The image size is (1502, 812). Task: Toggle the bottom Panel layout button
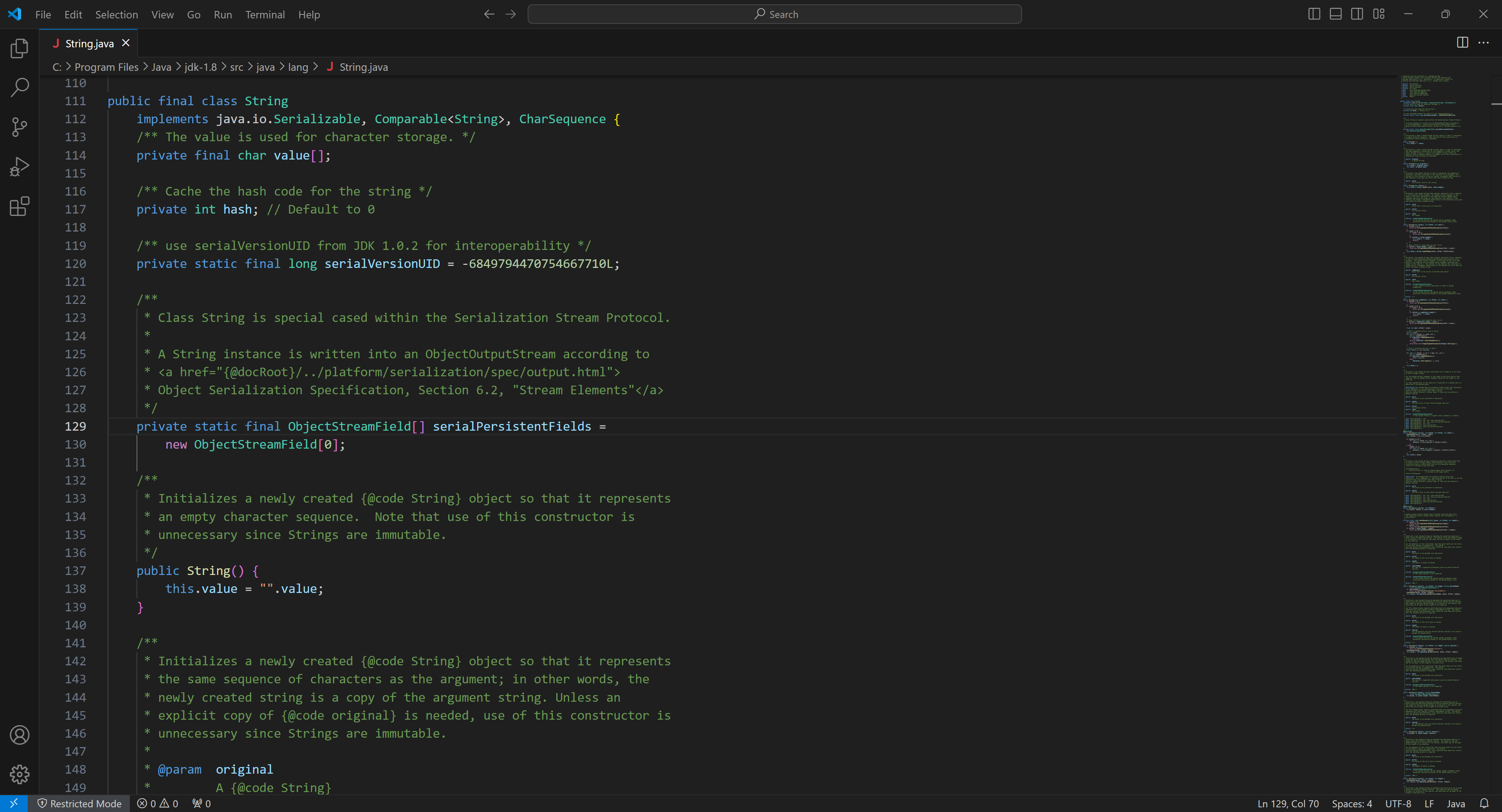(1335, 14)
